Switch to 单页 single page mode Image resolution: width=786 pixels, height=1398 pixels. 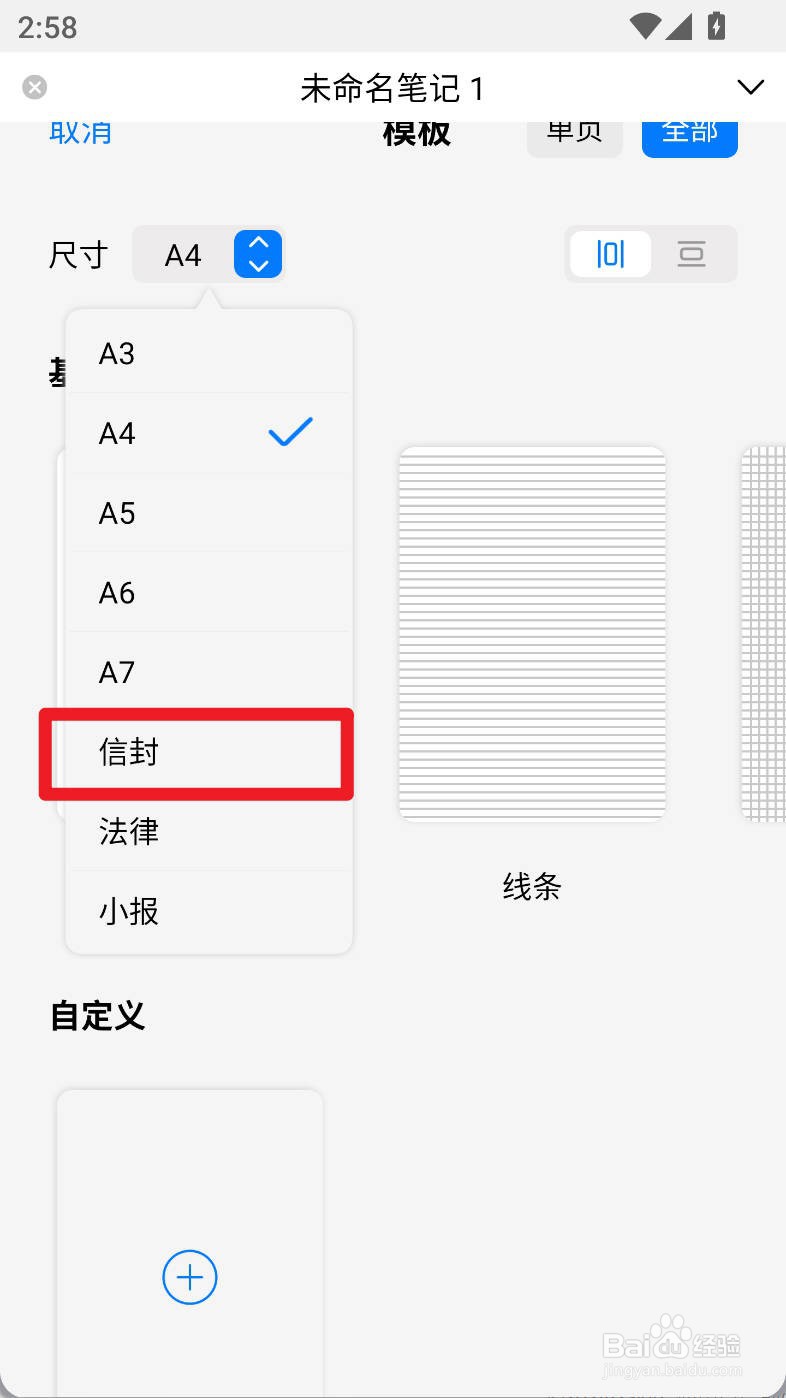575,135
